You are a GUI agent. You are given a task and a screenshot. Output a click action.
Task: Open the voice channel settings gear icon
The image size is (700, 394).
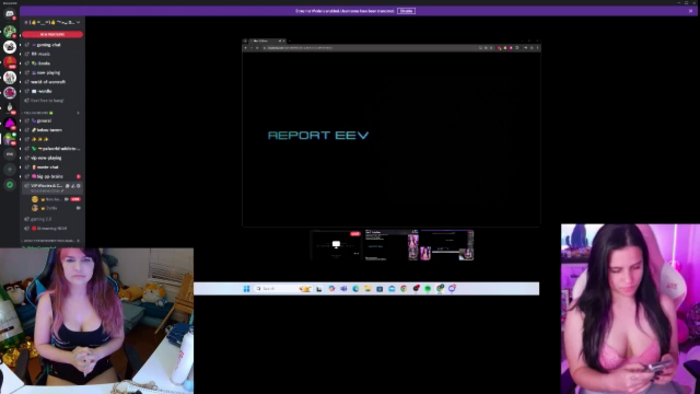click(x=79, y=186)
